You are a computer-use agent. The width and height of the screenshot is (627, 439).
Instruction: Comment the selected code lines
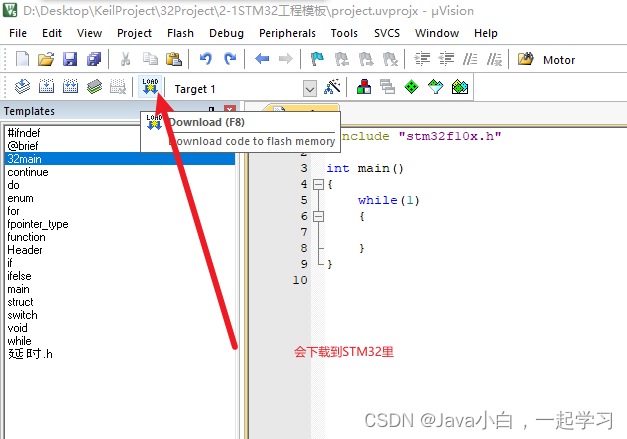[x=470, y=59]
